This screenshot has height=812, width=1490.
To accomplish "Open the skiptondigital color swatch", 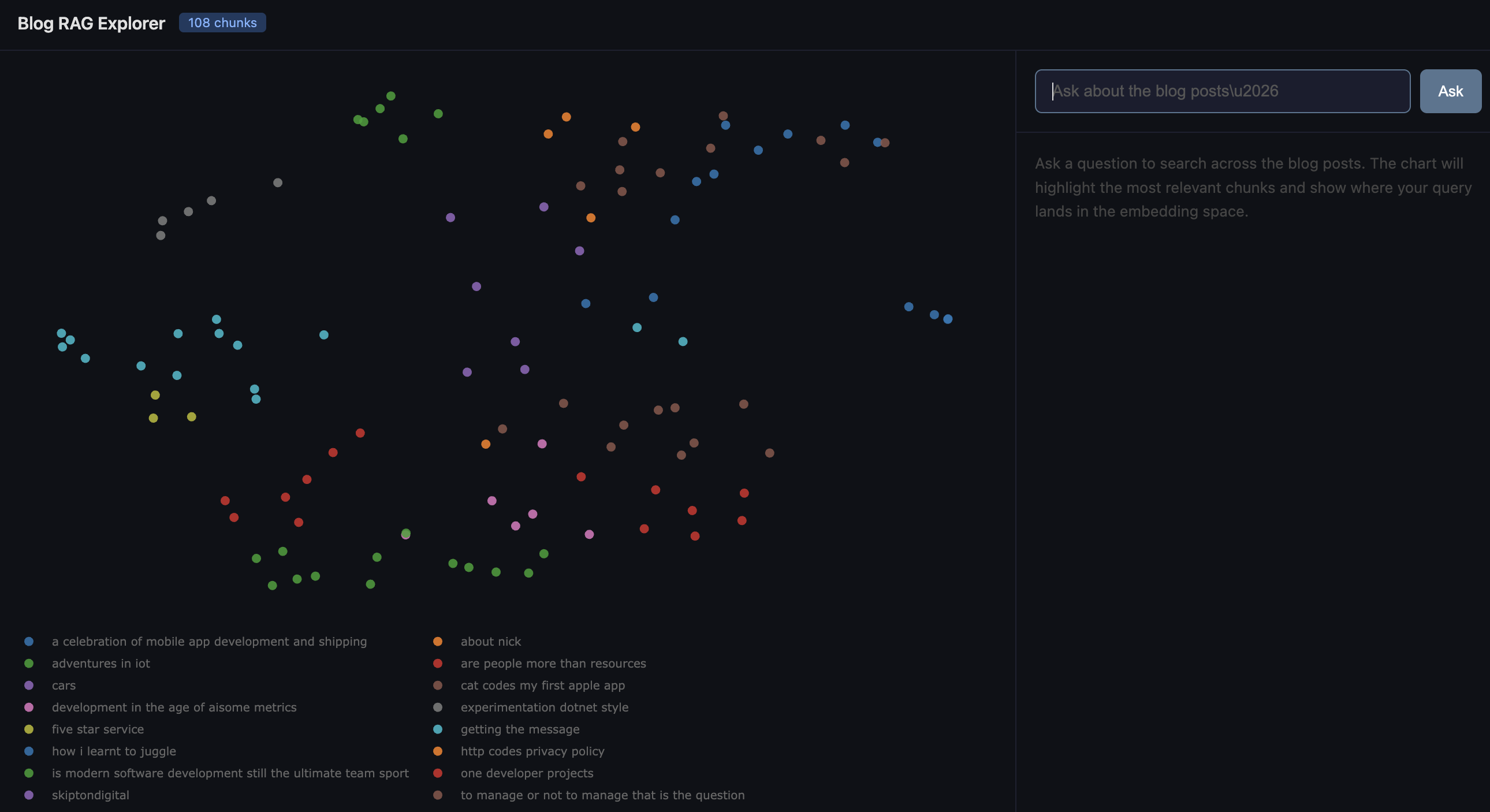I will (28, 795).
